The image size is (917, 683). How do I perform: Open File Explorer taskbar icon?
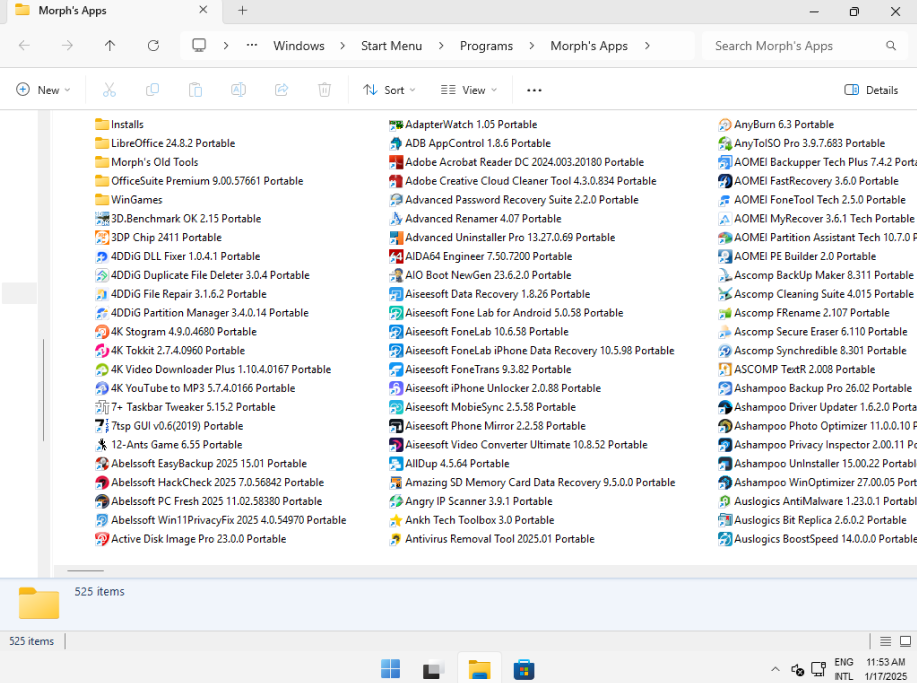(x=479, y=669)
